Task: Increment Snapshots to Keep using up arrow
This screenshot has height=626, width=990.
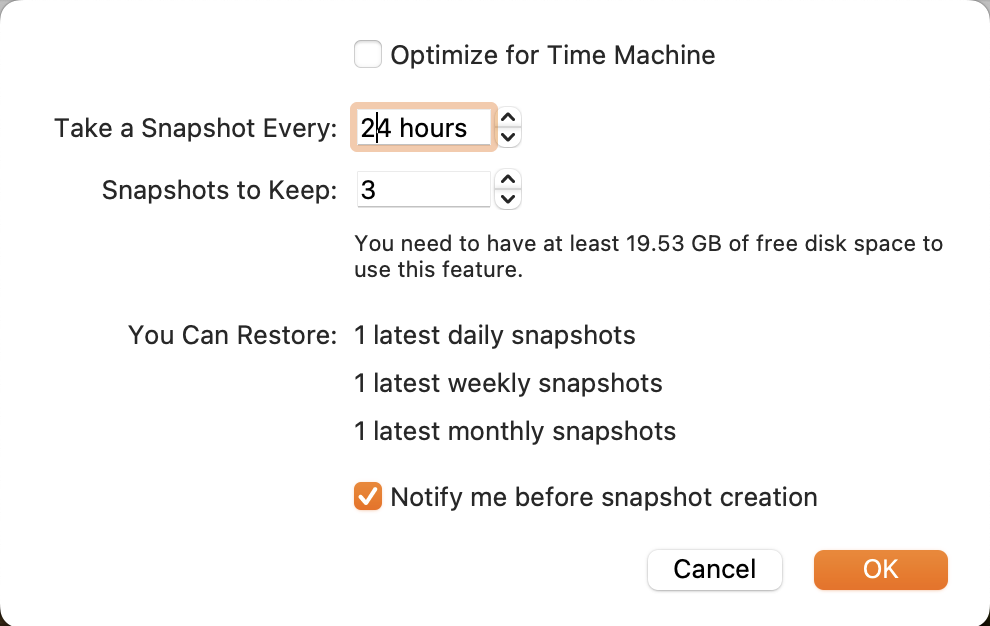Action: click(508, 180)
